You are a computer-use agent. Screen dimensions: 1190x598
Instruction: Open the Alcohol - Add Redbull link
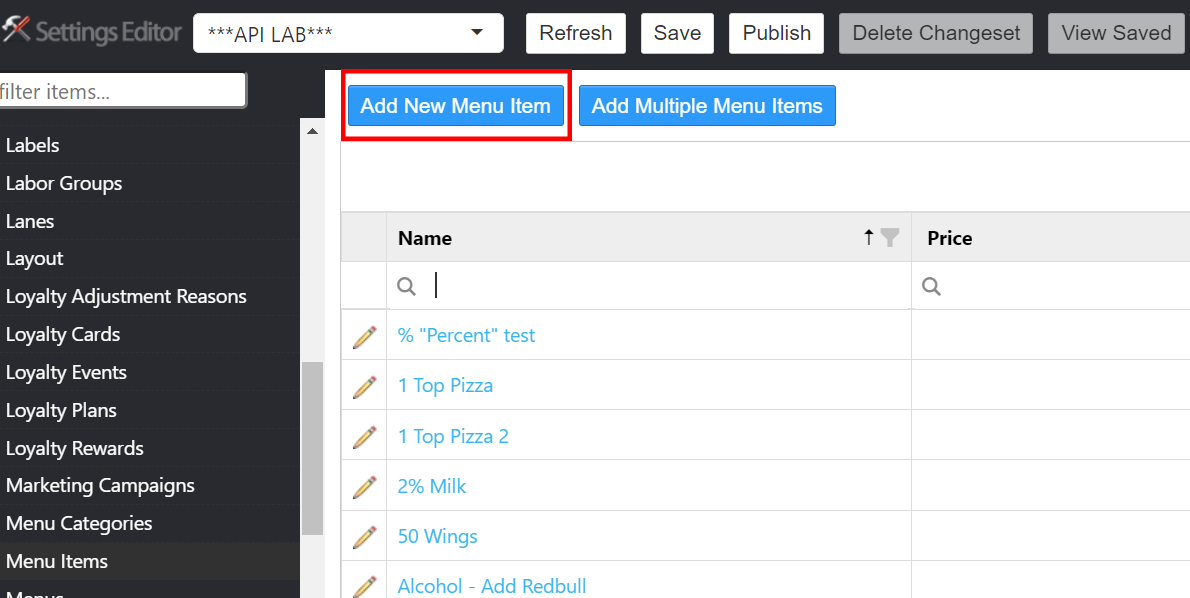coord(492,586)
